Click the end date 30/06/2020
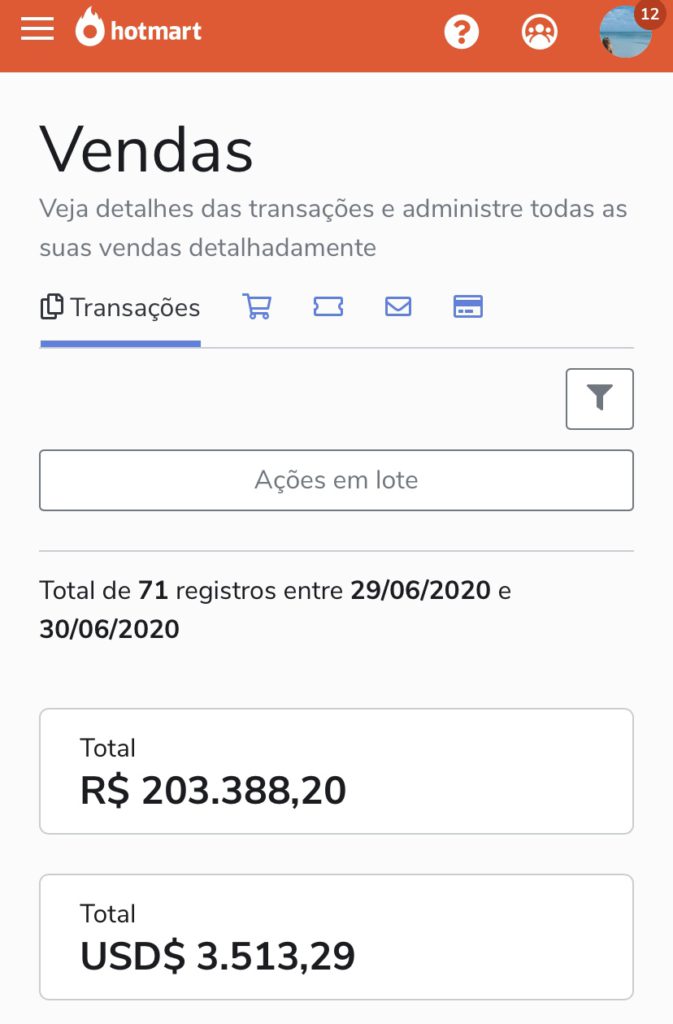 pos(109,629)
